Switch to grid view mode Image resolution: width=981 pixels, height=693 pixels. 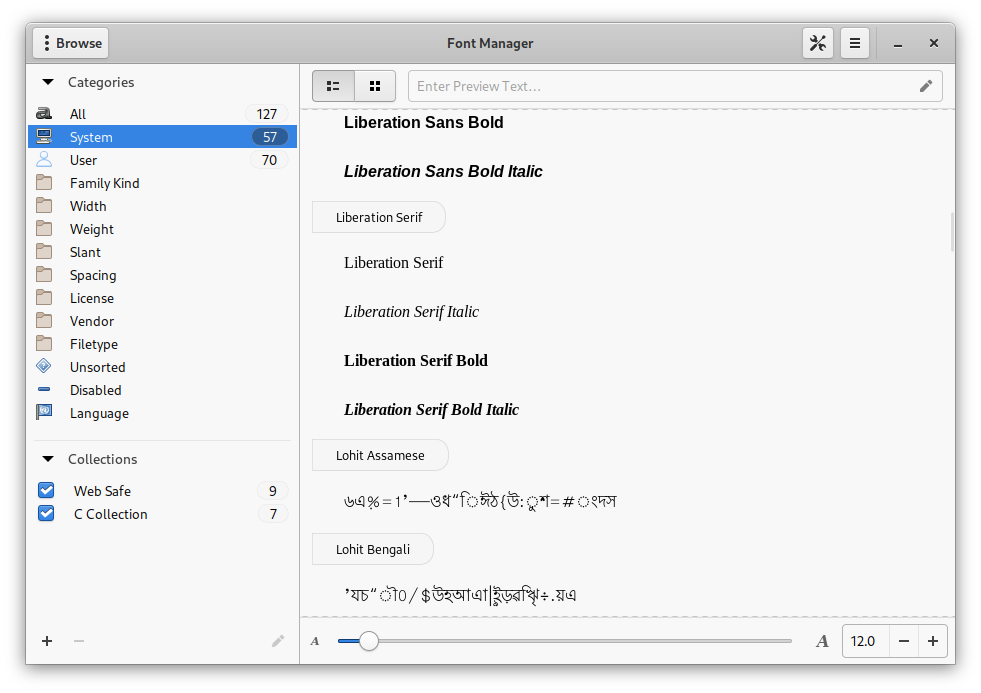click(x=375, y=86)
